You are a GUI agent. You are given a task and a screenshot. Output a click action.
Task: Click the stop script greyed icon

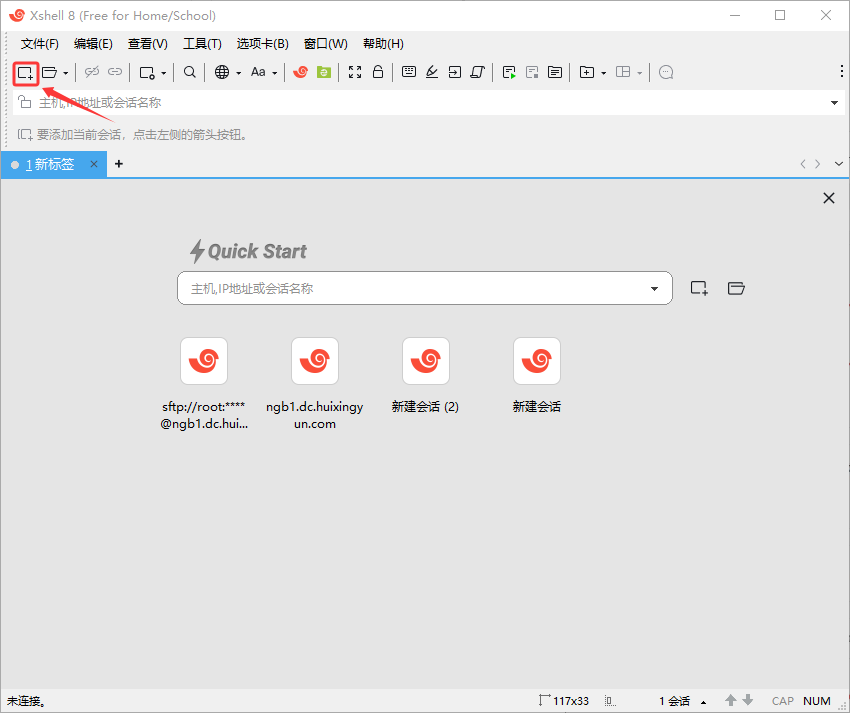tap(532, 72)
